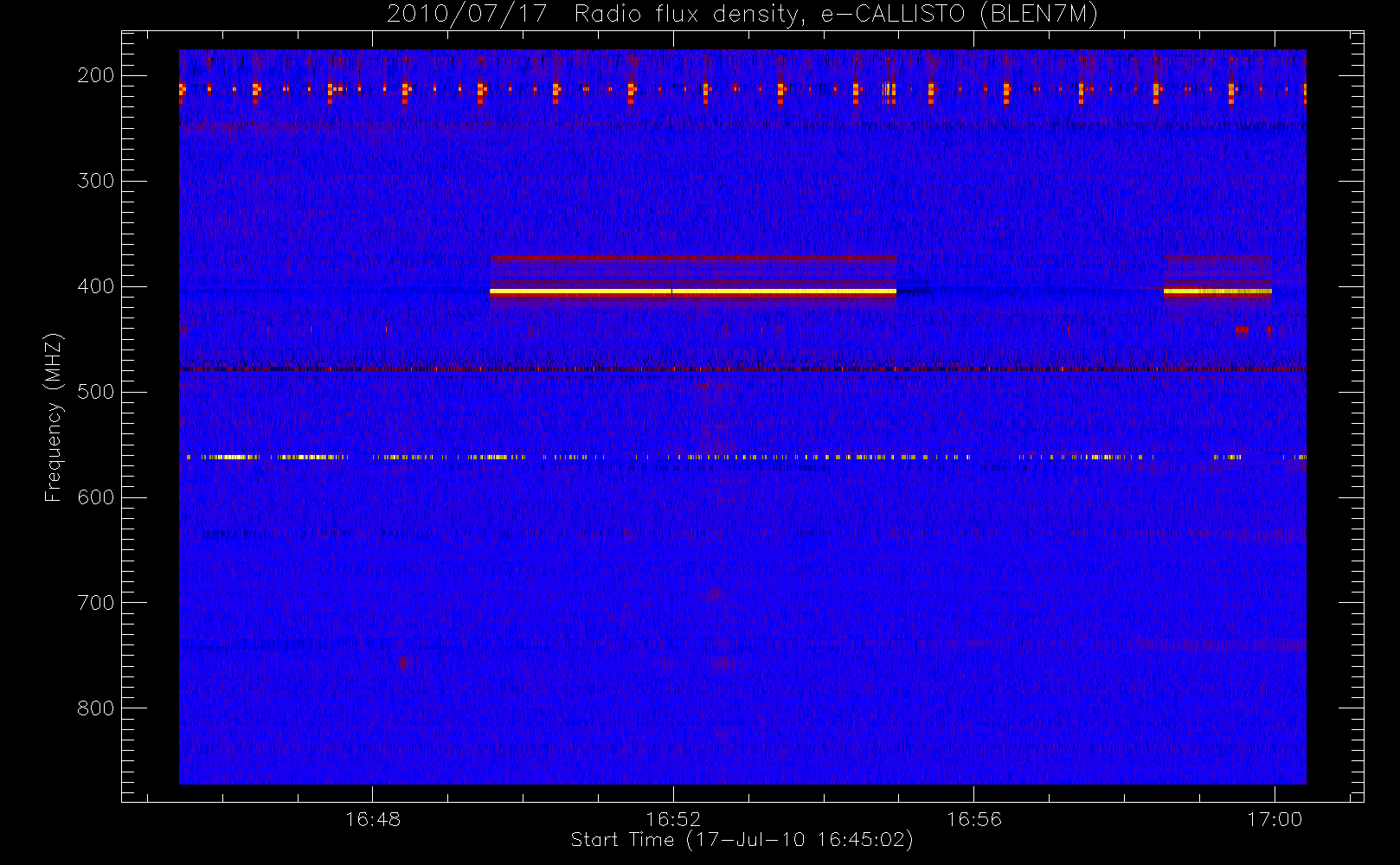The height and width of the screenshot is (865, 1400).
Task: Click the short yellow band near 400 MHz before 17:00
Action: click(1217, 292)
